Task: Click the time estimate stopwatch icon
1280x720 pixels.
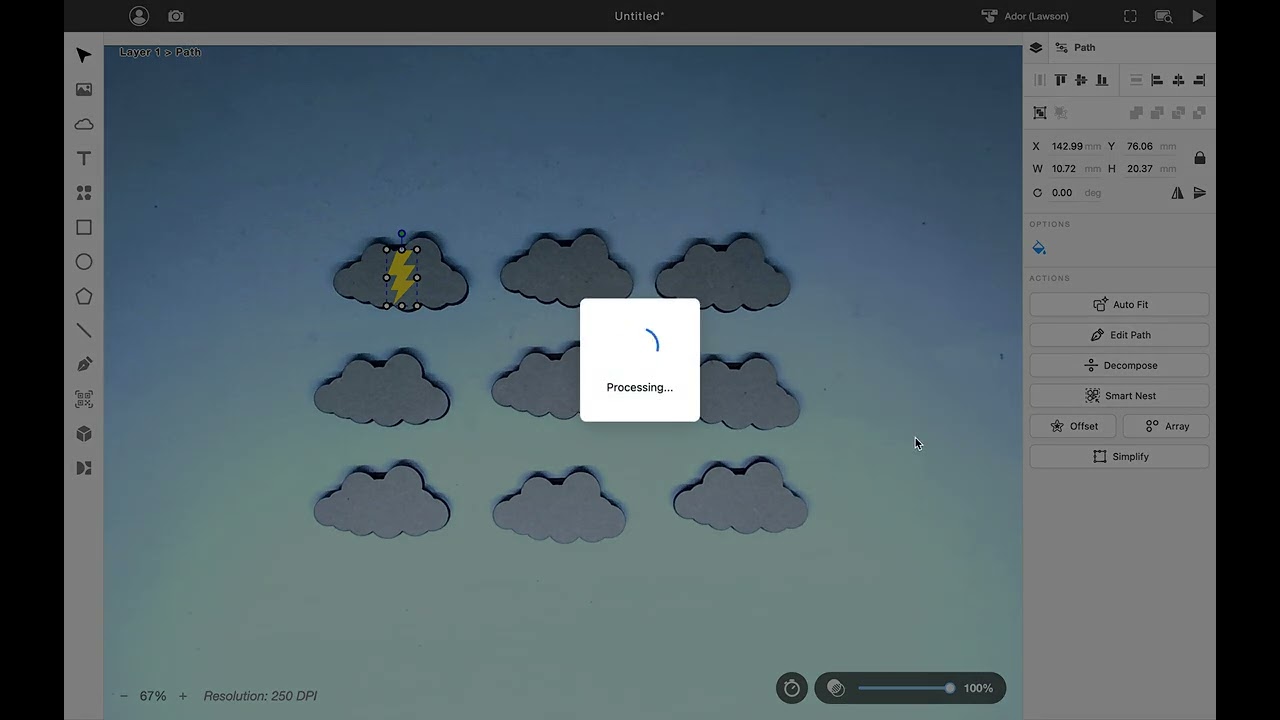Action: [x=791, y=688]
